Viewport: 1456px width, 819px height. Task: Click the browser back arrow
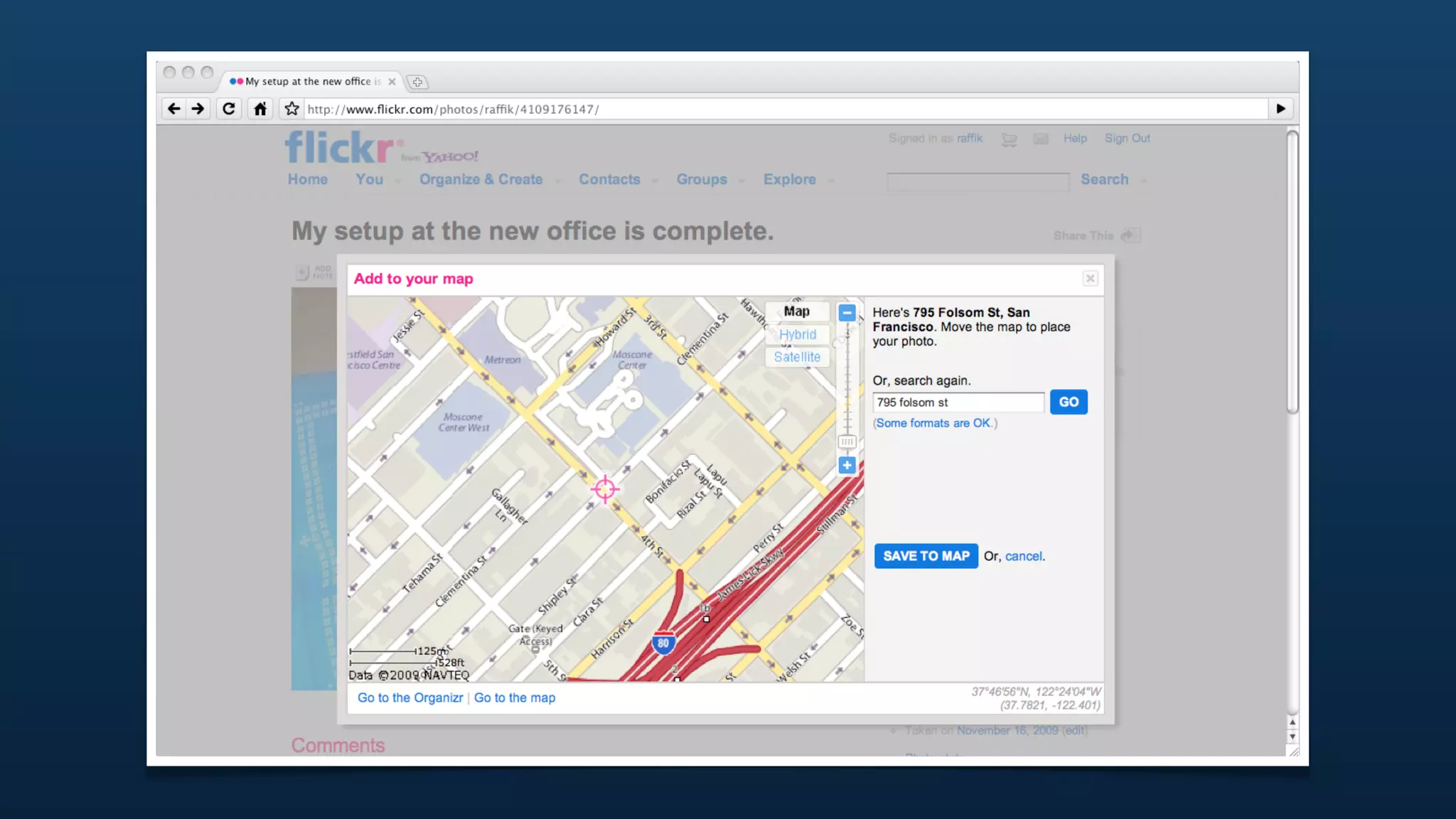pos(173,109)
